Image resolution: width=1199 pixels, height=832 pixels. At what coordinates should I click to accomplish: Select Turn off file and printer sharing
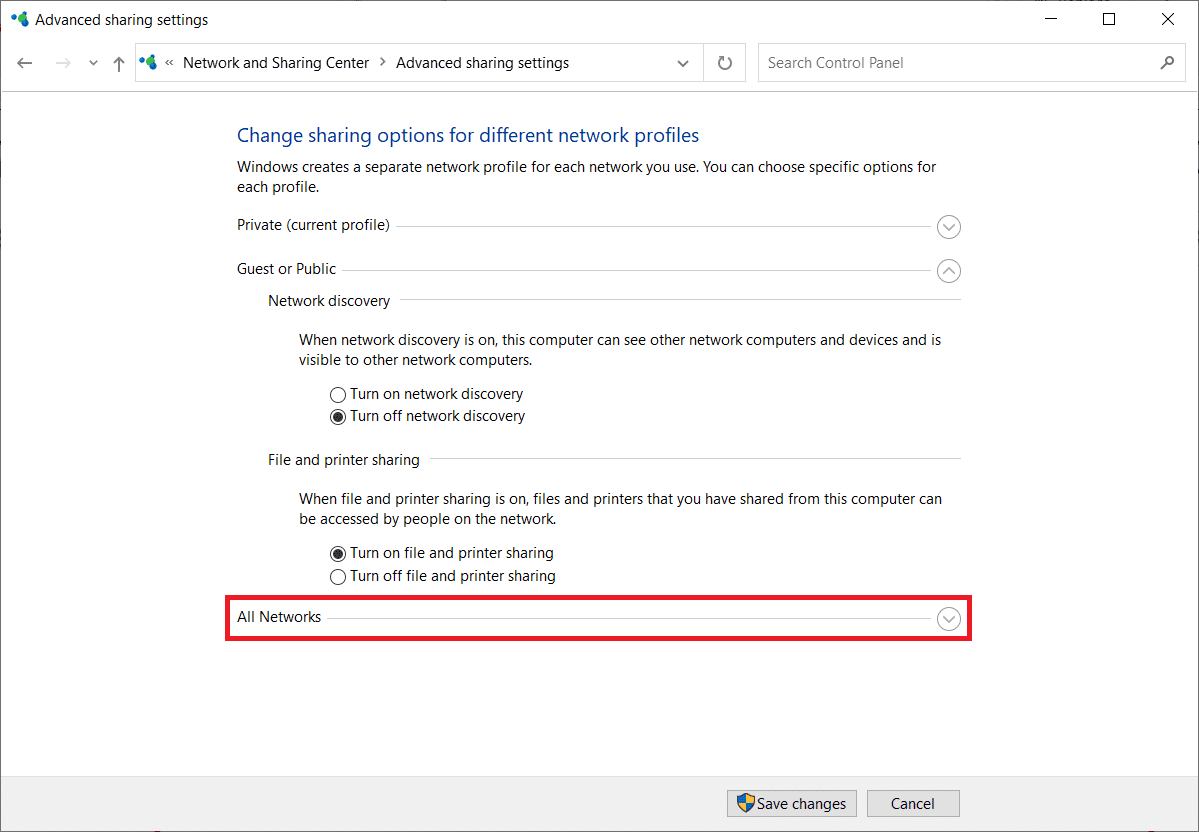[x=338, y=576]
